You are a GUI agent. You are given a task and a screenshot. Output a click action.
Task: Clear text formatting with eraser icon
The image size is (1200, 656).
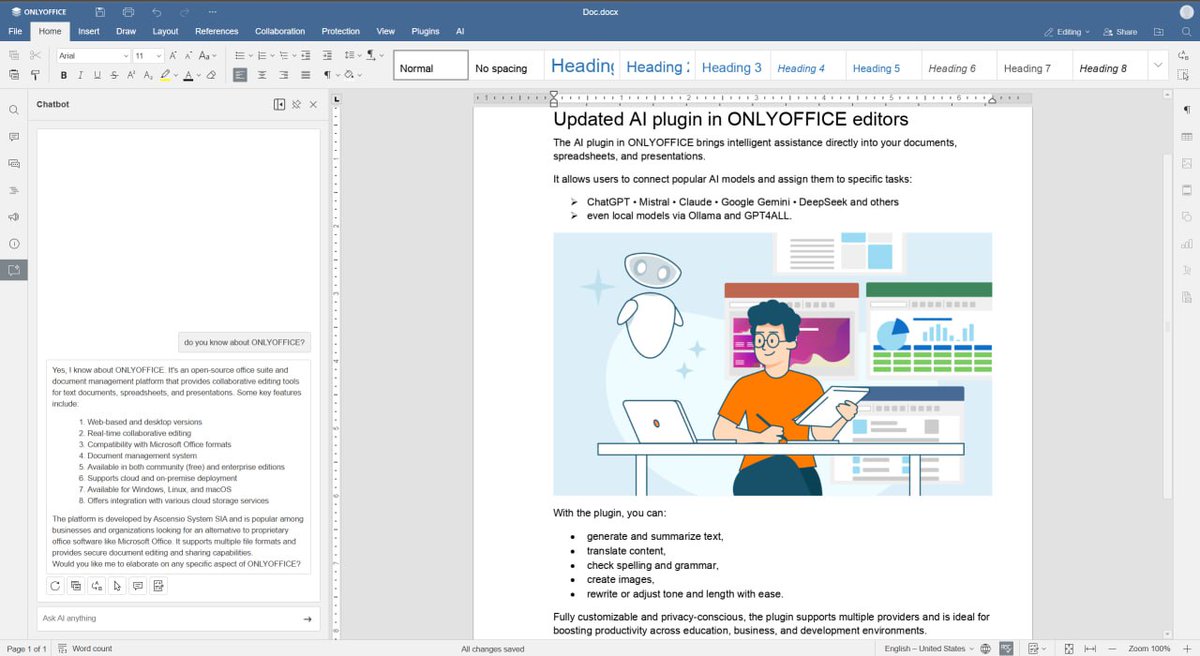[x=211, y=75]
